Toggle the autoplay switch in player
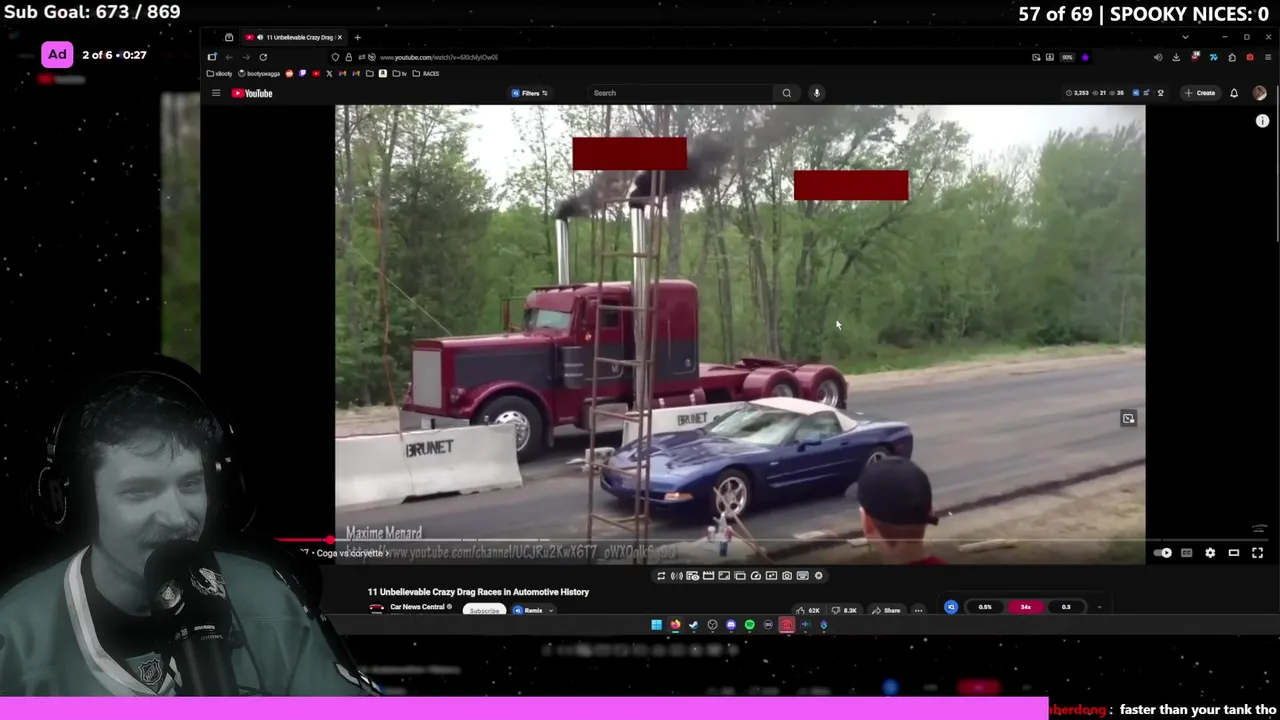The width and height of the screenshot is (1280, 720). [1162, 553]
